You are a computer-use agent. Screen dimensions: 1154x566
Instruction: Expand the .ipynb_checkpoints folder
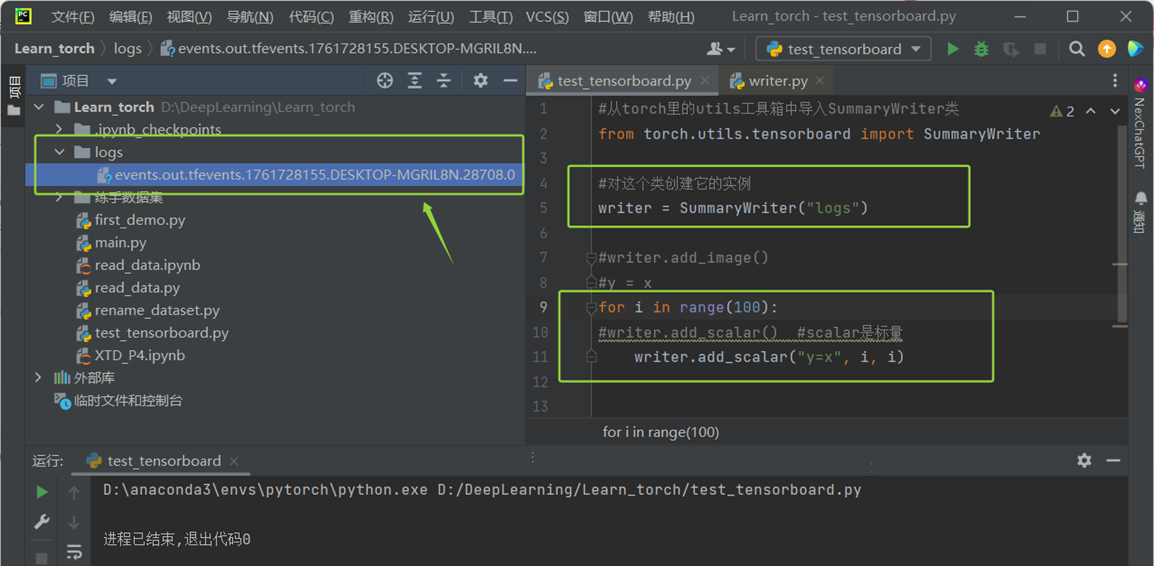point(60,130)
